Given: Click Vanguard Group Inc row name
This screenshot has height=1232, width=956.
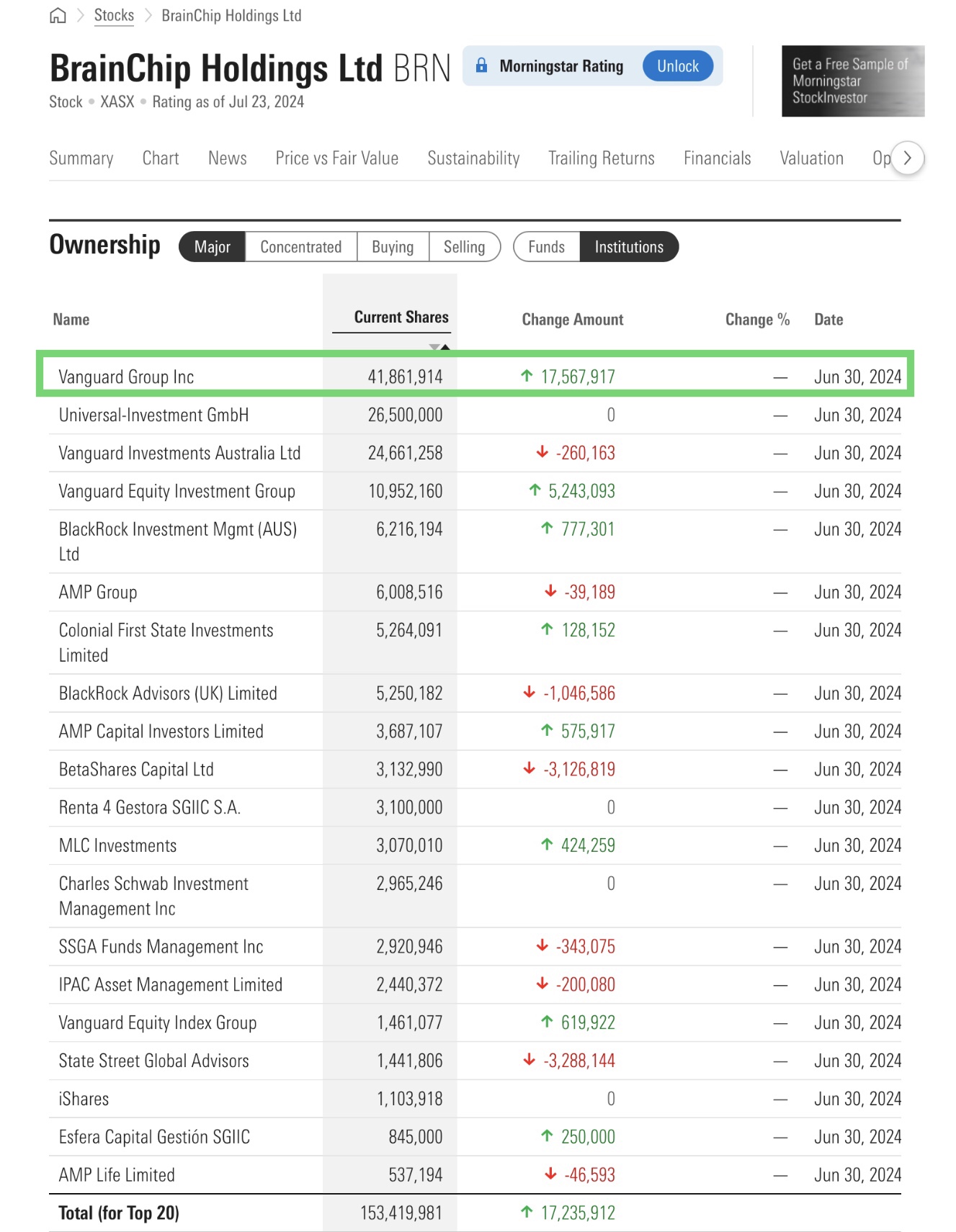Looking at the screenshot, I should pyautogui.click(x=126, y=377).
